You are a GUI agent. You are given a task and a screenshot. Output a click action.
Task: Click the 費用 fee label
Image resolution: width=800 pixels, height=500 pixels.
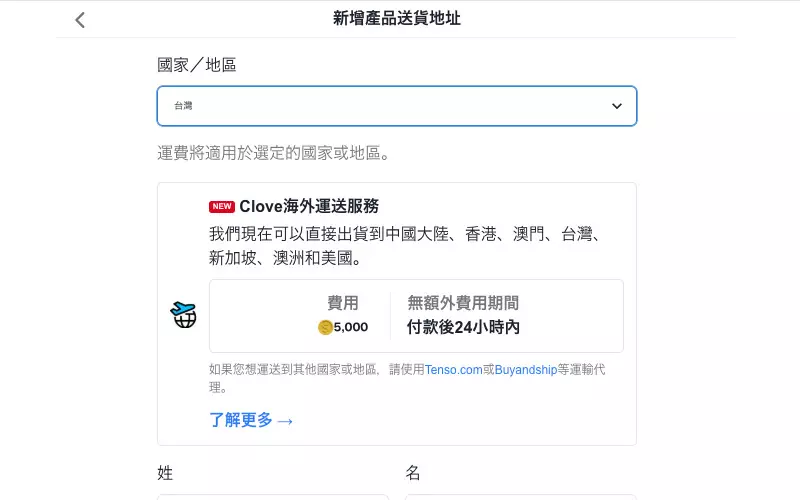tap(342, 303)
